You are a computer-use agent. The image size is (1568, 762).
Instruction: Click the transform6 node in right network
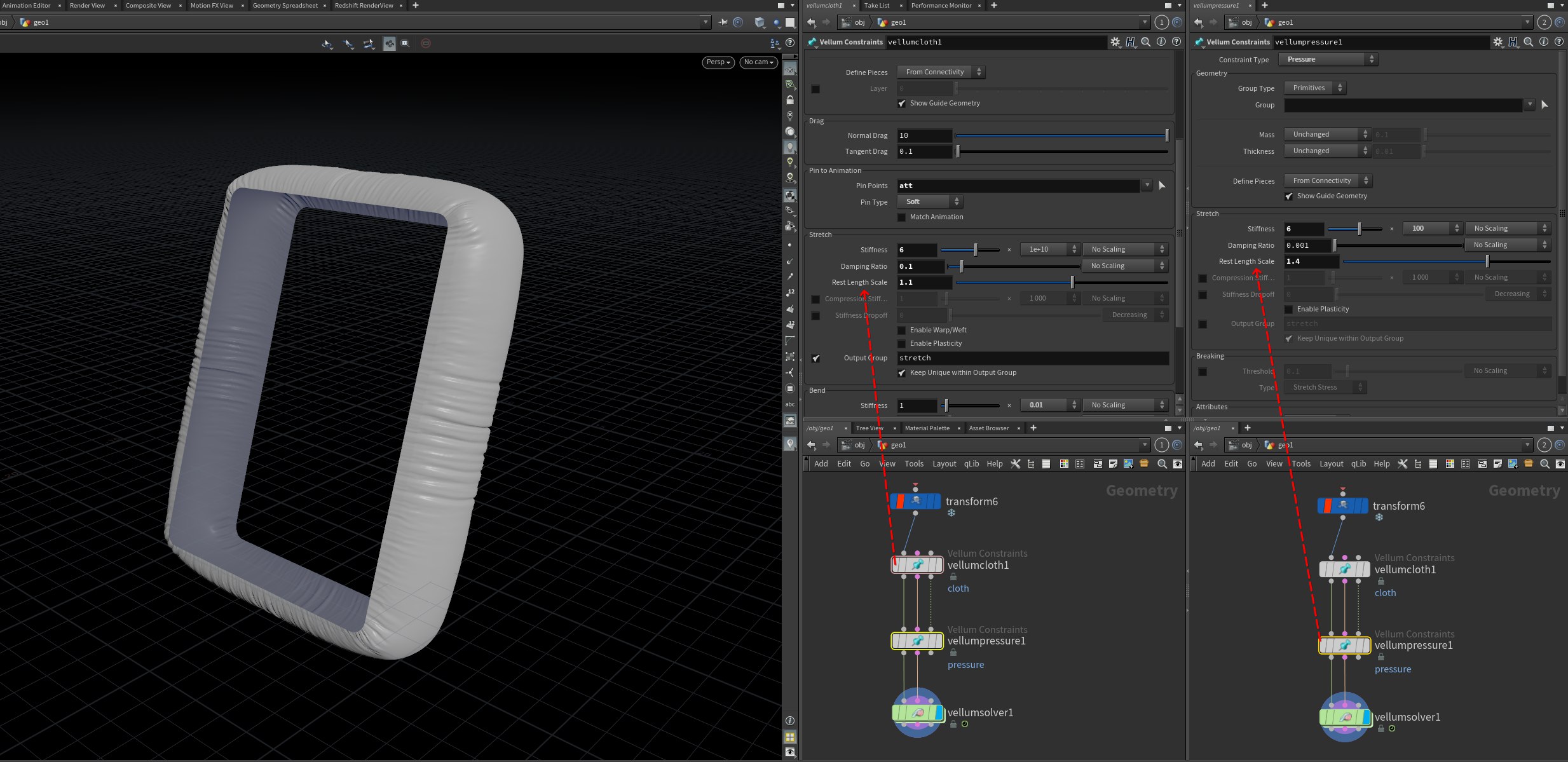click(x=1342, y=506)
